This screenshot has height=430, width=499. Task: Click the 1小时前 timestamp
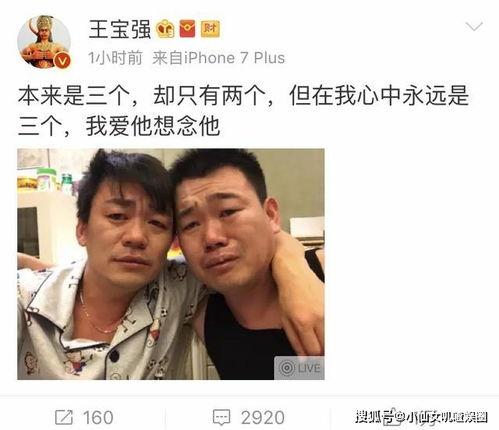115,58
